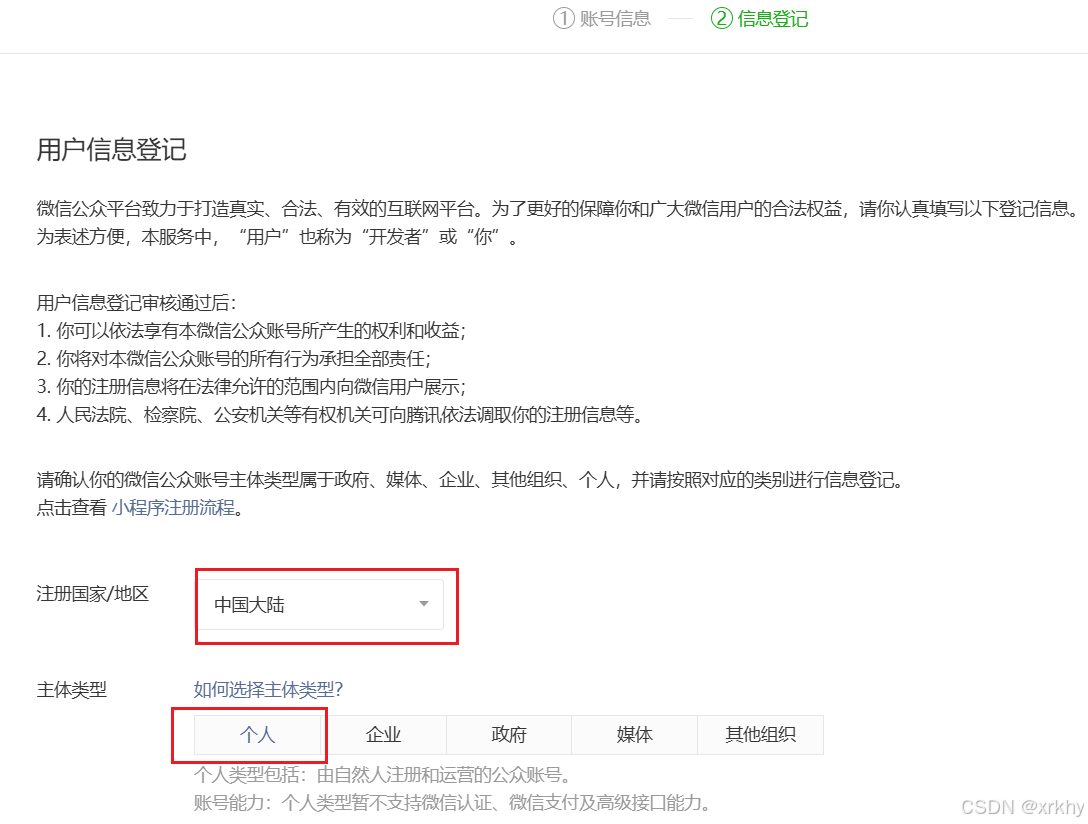Choose the 政府 subject type

509,735
